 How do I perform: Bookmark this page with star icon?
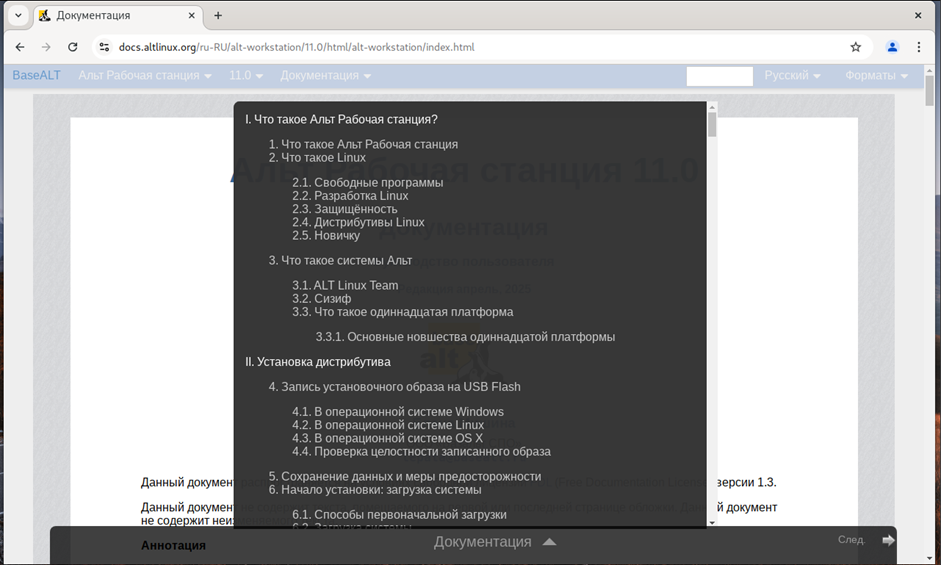pos(856,47)
